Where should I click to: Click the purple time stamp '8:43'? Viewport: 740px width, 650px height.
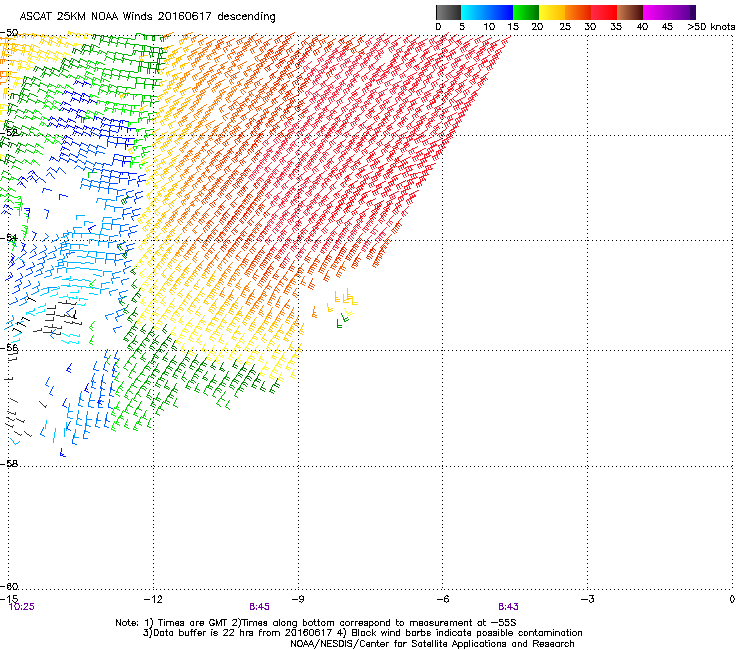508,607
